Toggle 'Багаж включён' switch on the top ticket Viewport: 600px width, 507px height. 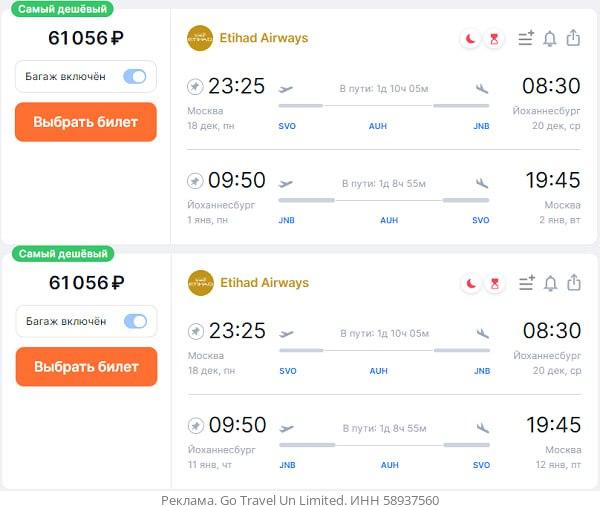pos(135,77)
